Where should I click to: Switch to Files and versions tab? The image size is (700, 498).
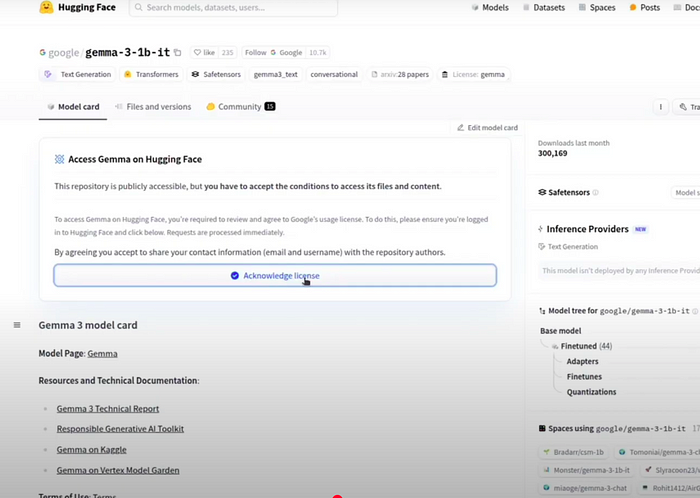coord(153,107)
